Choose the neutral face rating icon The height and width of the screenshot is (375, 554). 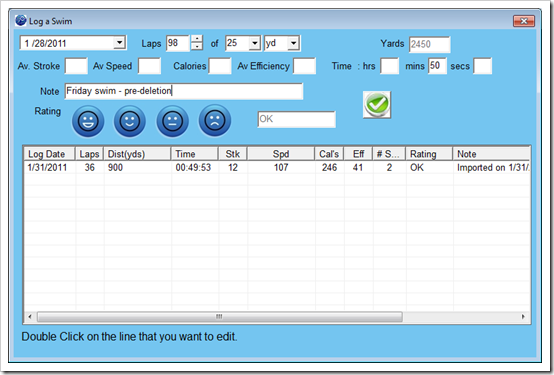[172, 121]
